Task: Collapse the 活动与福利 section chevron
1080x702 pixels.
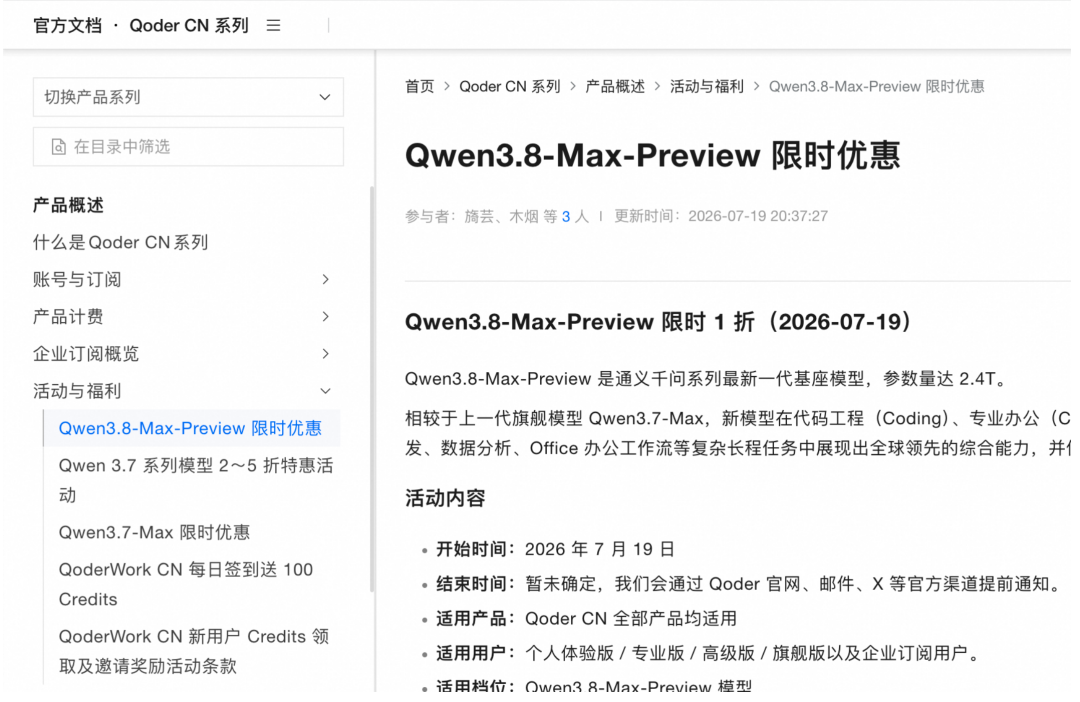Action: click(x=326, y=391)
